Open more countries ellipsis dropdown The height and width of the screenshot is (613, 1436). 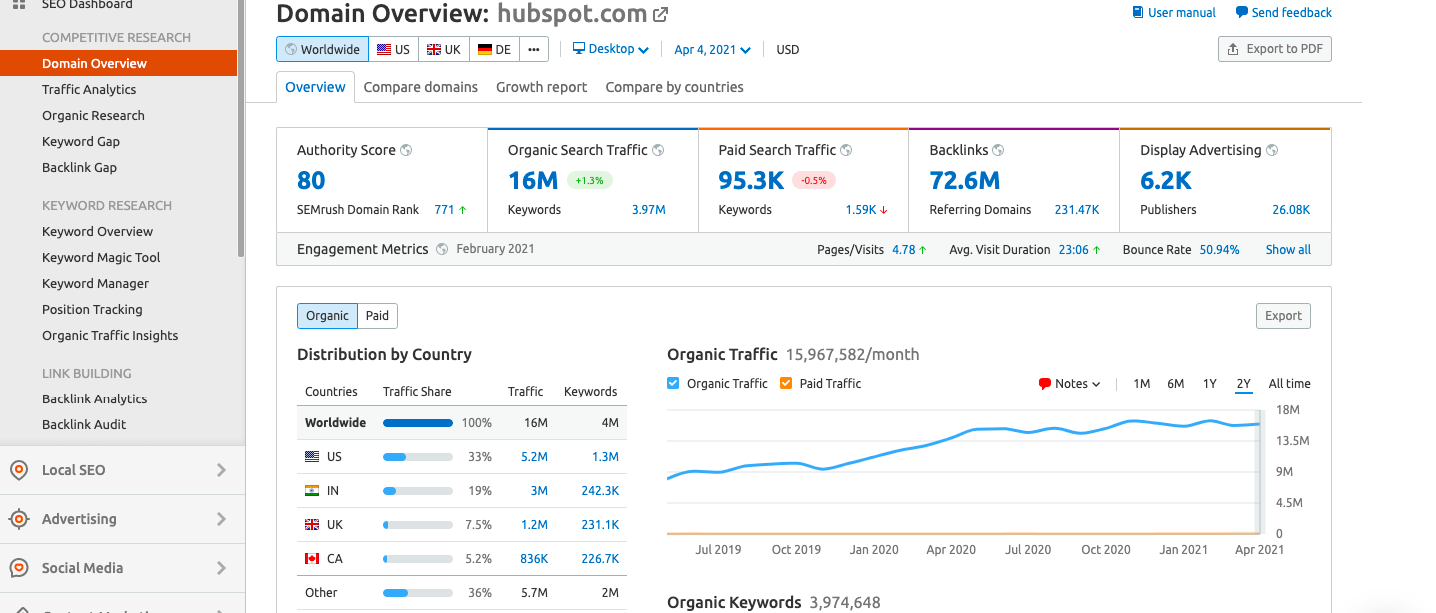click(534, 49)
